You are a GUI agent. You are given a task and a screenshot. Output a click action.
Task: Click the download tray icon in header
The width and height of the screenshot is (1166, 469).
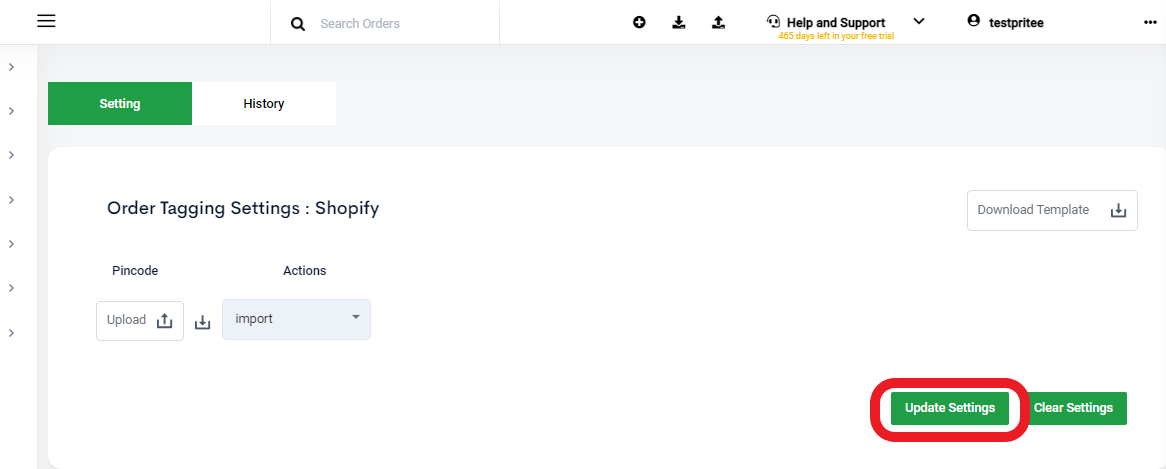pos(678,22)
